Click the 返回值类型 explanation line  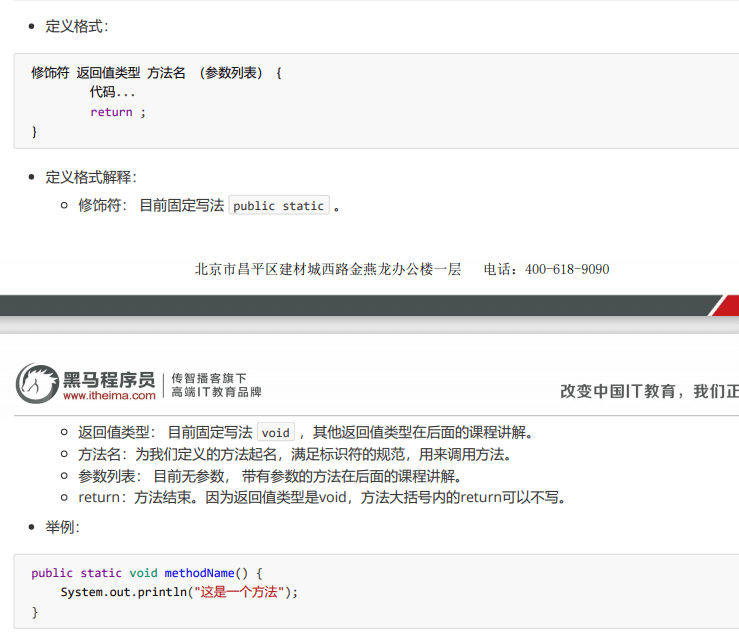pyautogui.click(x=305, y=432)
